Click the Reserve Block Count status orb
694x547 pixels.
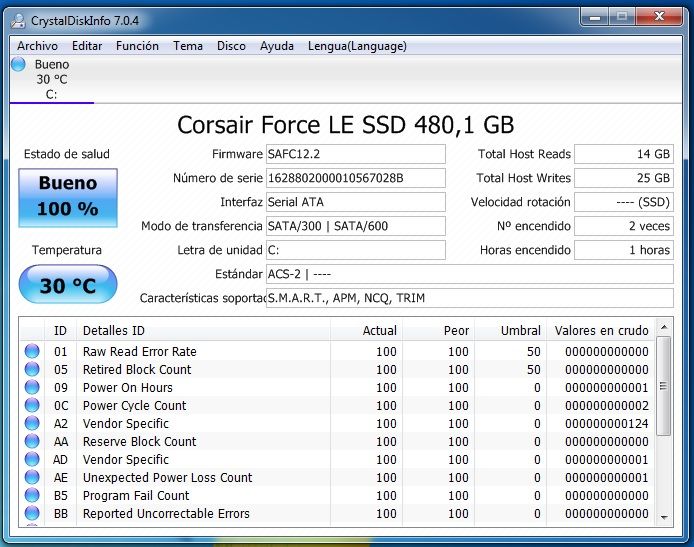[32, 441]
